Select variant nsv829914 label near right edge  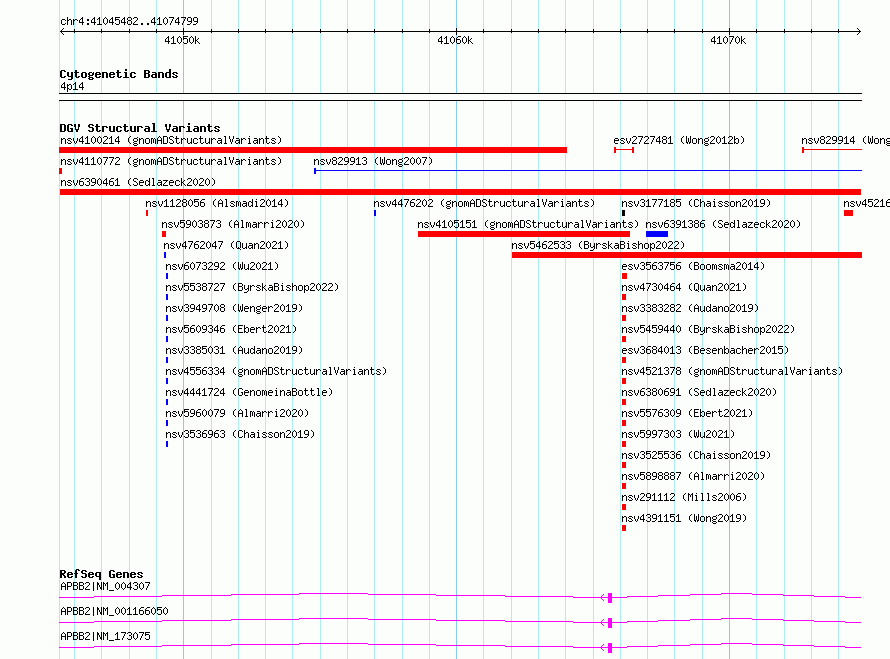845,140
